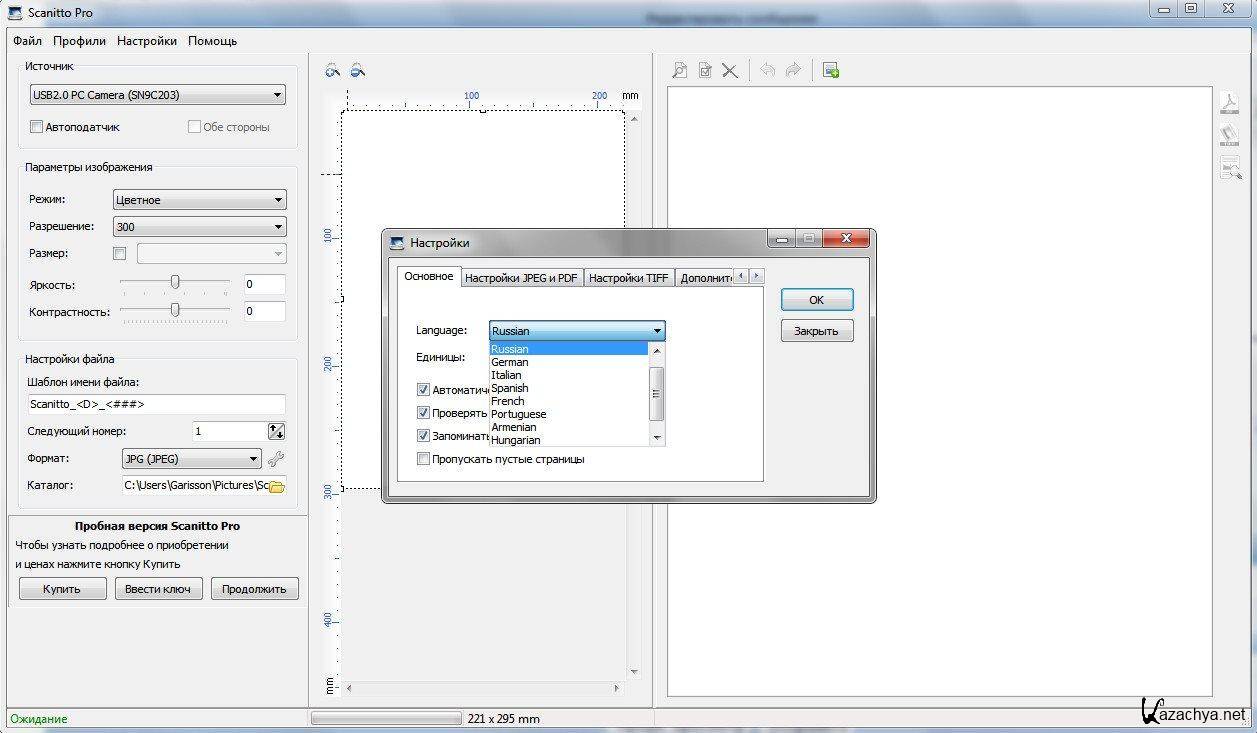Click the redo arrow icon
1257x733 pixels.
(x=793, y=70)
